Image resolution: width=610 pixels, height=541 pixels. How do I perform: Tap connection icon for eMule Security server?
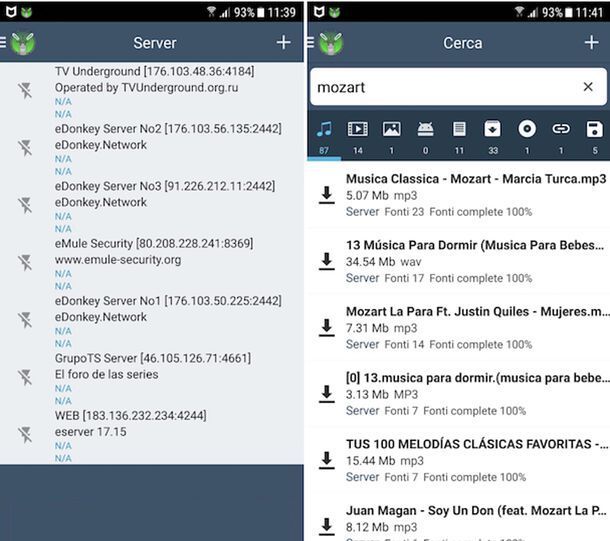pos(25,263)
